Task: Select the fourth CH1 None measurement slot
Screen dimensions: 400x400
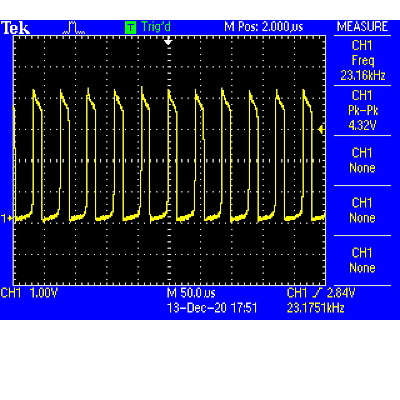Action: 362,210
